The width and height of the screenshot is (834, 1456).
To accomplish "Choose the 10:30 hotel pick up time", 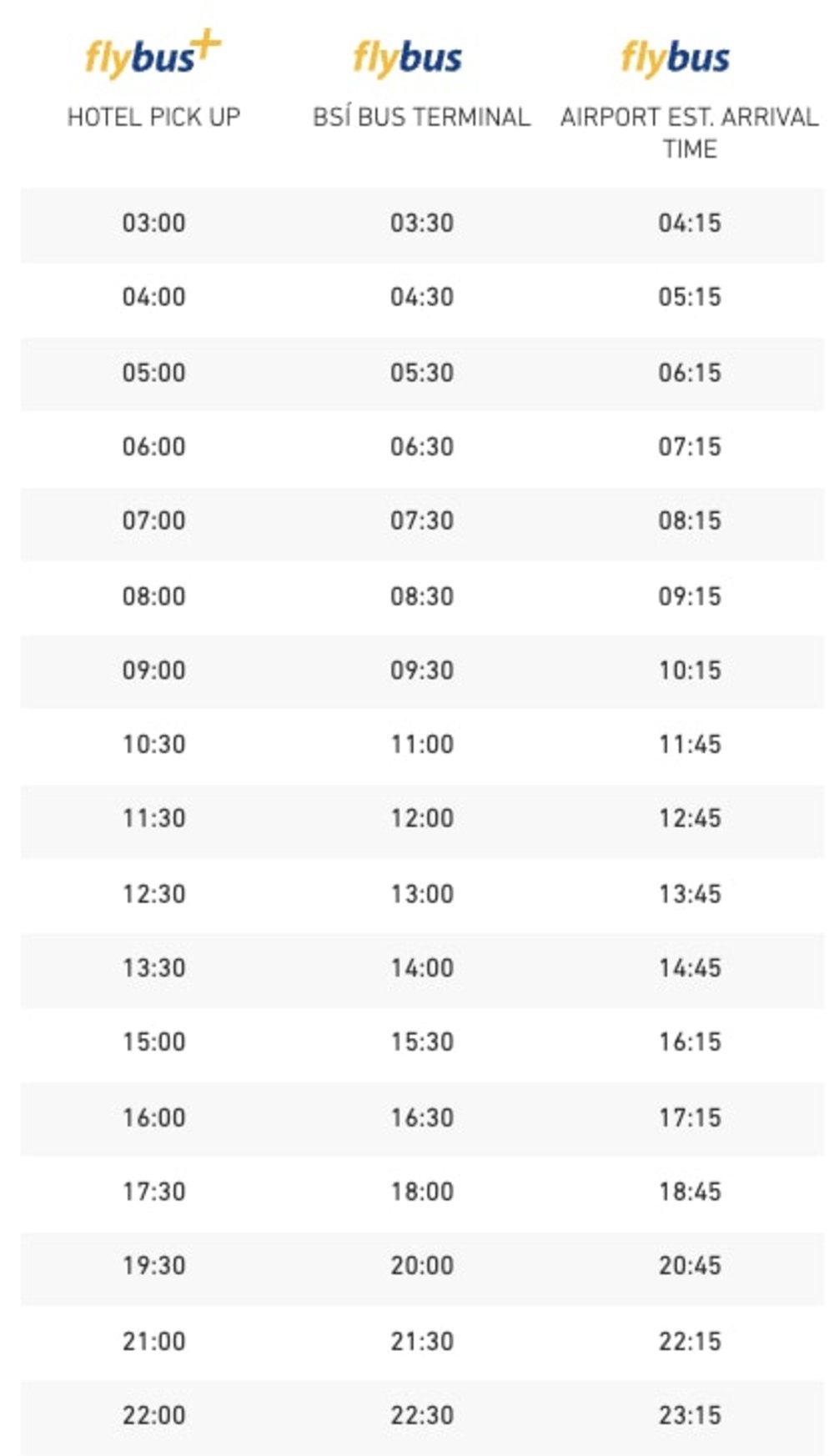I will point(153,744).
